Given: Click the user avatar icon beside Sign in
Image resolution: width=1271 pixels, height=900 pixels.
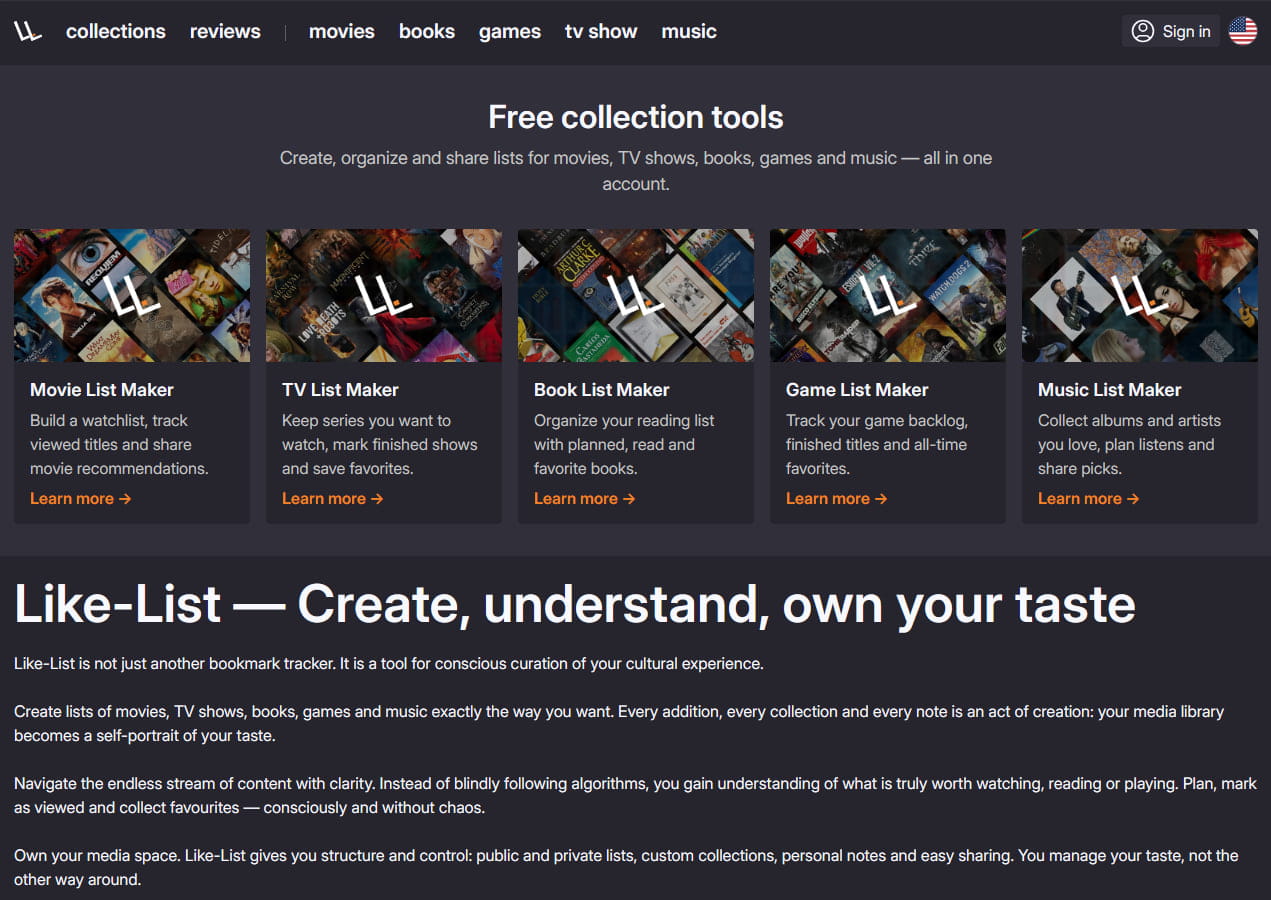Looking at the screenshot, I should coord(1143,31).
